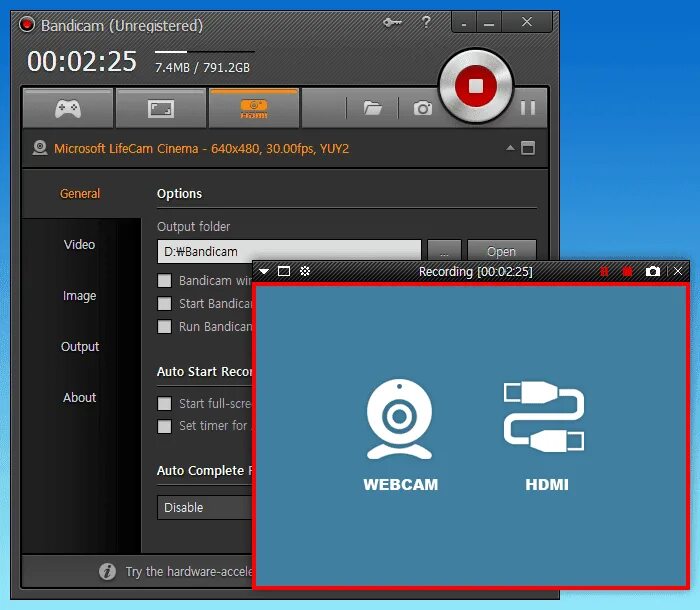Open the Disable auto complete dropdown
Image resolution: width=700 pixels, height=610 pixels.
pos(205,507)
